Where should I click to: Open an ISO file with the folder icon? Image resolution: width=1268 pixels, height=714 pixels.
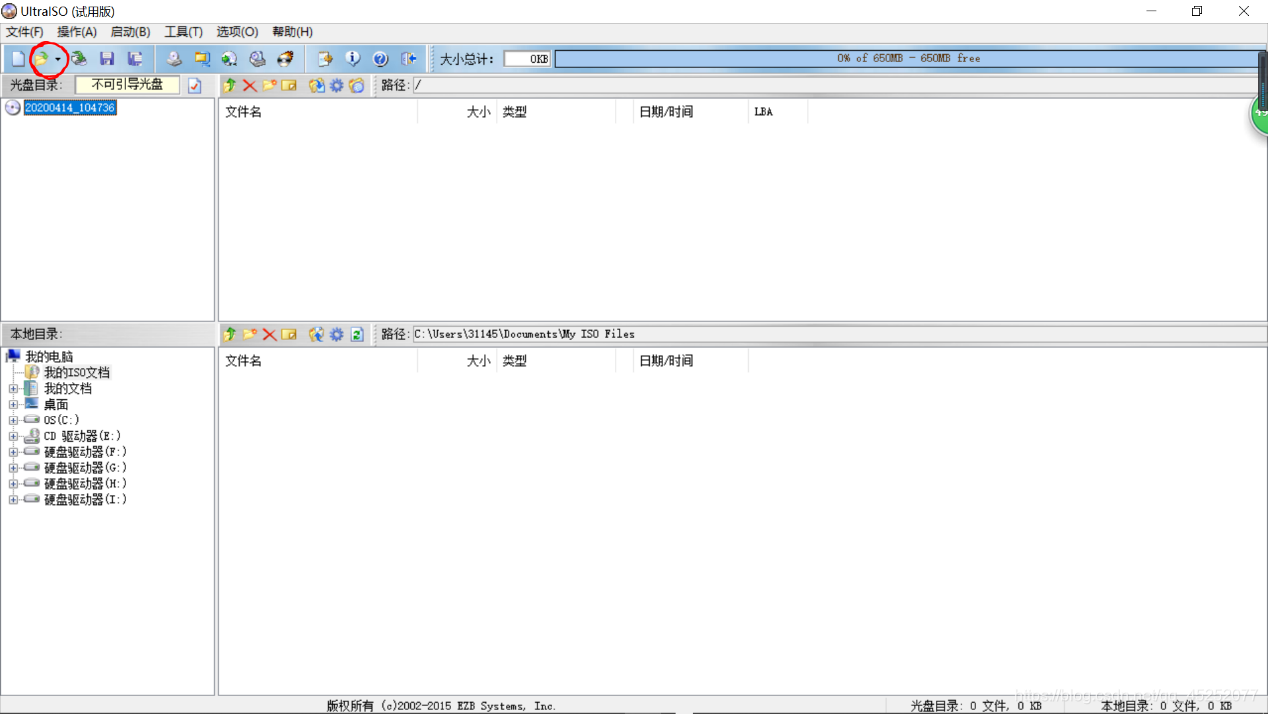41,59
